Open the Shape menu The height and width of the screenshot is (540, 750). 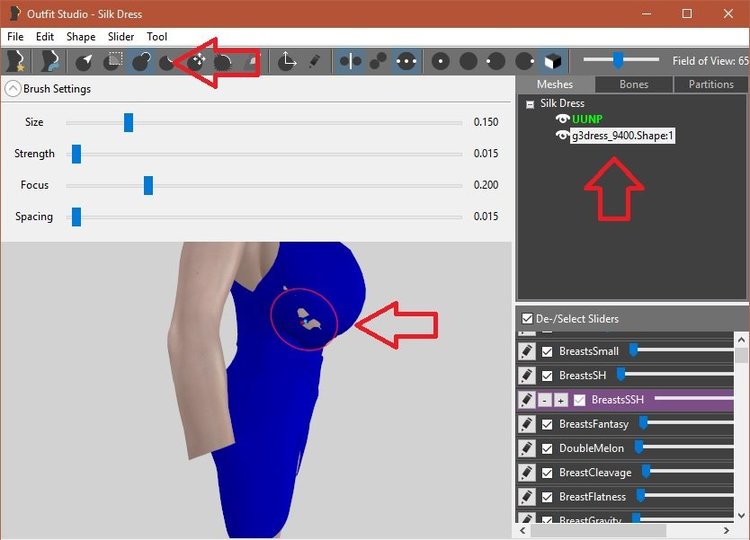81,37
